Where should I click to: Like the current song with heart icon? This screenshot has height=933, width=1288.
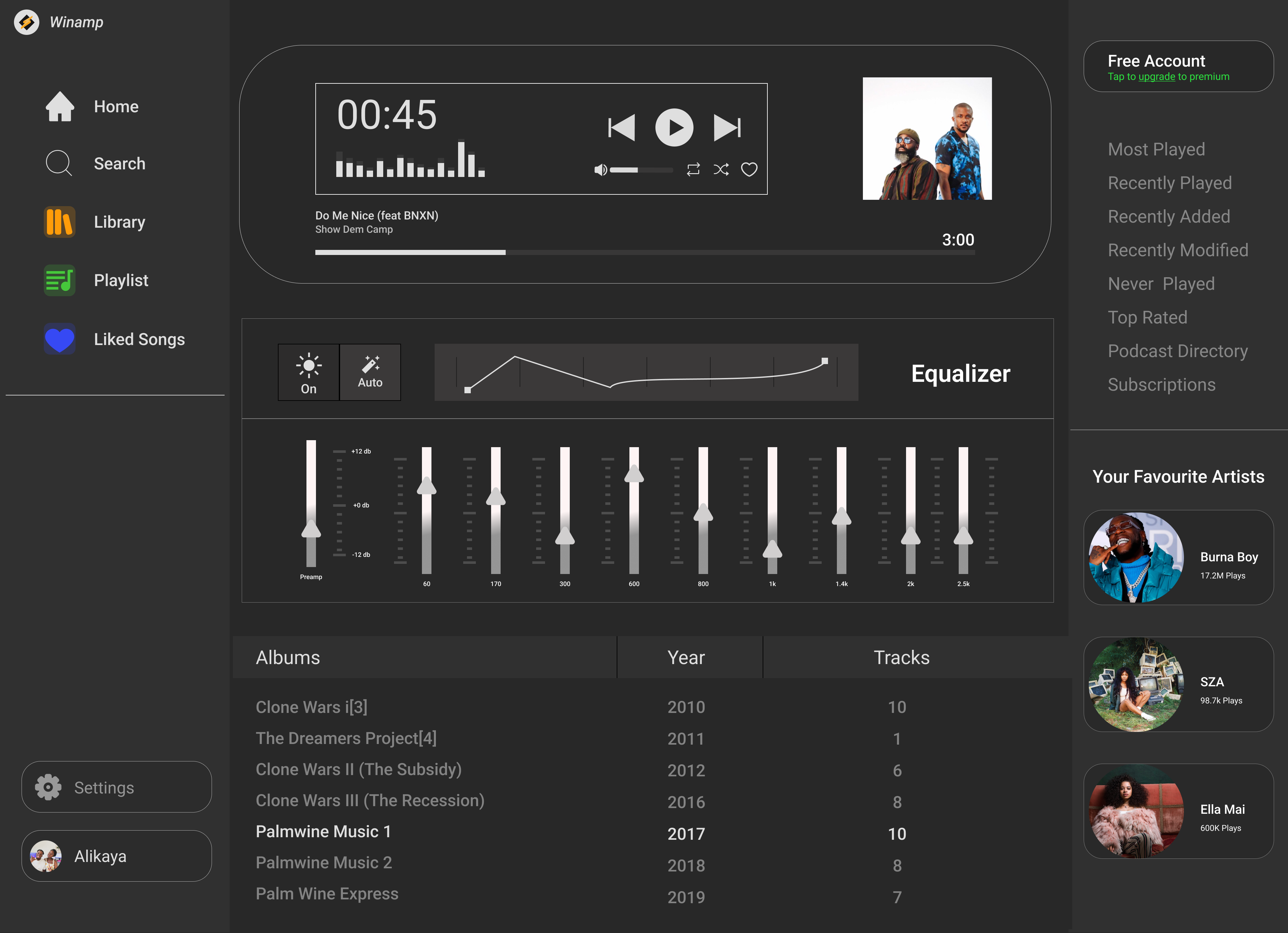click(x=749, y=169)
